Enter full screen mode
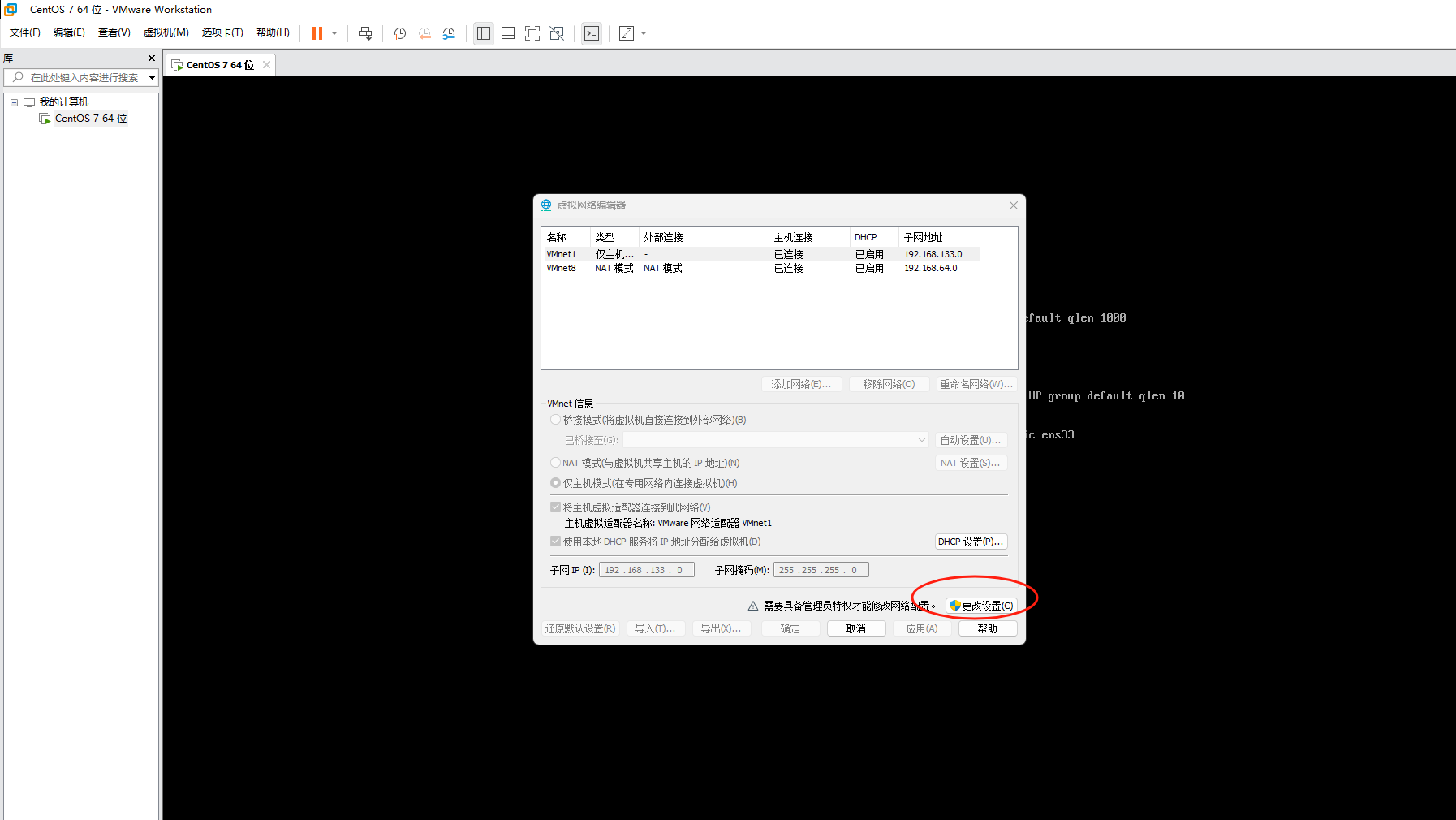This screenshot has height=820, width=1456. point(532,33)
